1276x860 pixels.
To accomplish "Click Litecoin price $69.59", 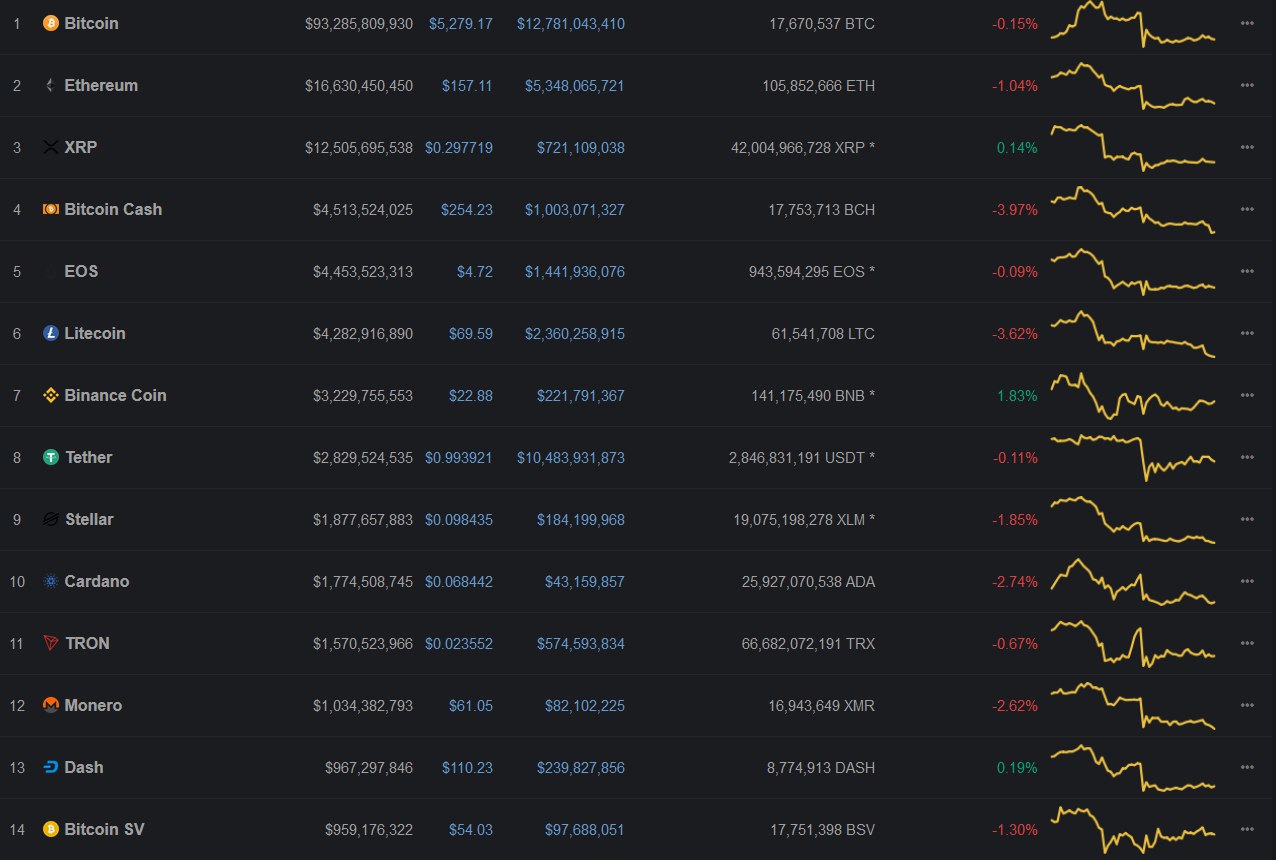I will pyautogui.click(x=471, y=333).
